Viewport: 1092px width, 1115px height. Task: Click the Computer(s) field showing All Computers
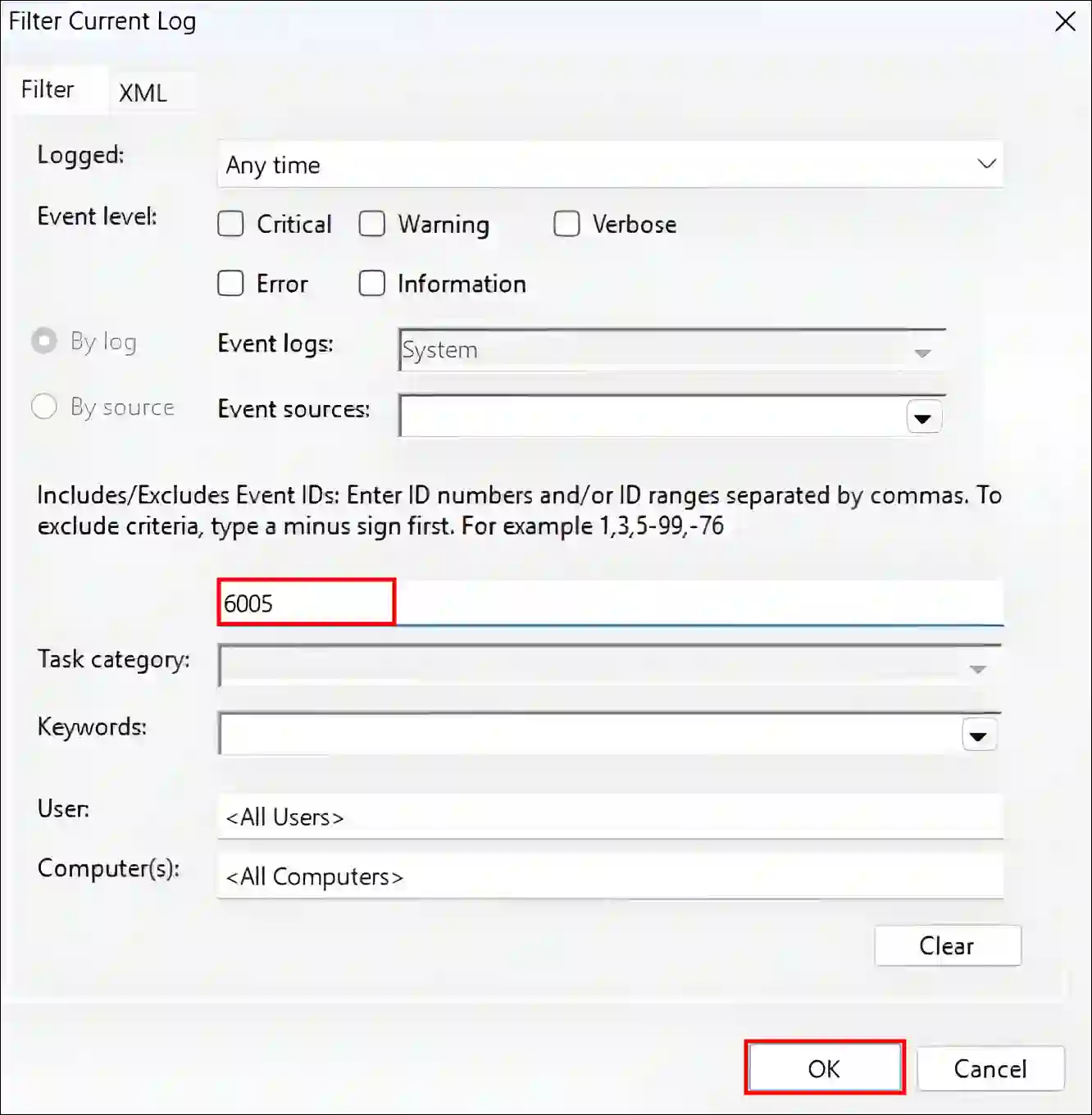tap(610, 876)
